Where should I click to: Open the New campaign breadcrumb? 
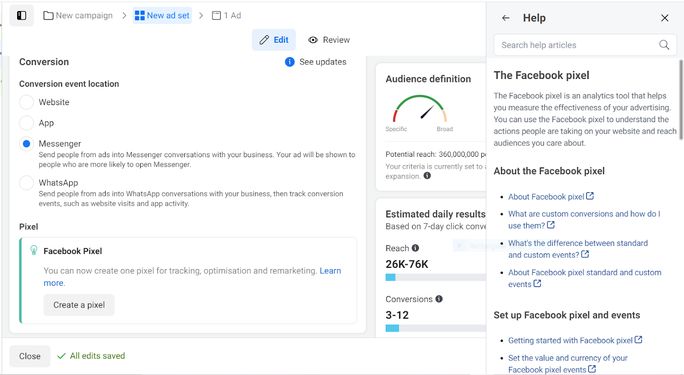click(78, 15)
